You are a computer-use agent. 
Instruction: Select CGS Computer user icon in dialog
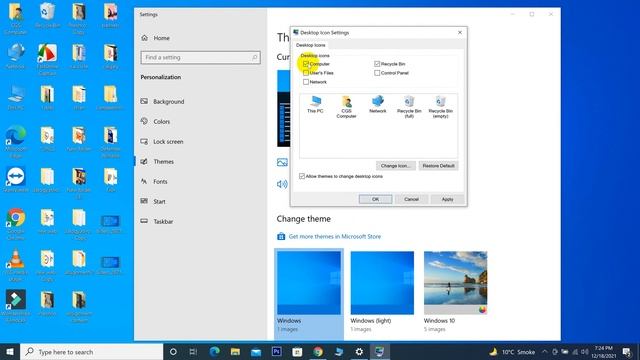347,107
